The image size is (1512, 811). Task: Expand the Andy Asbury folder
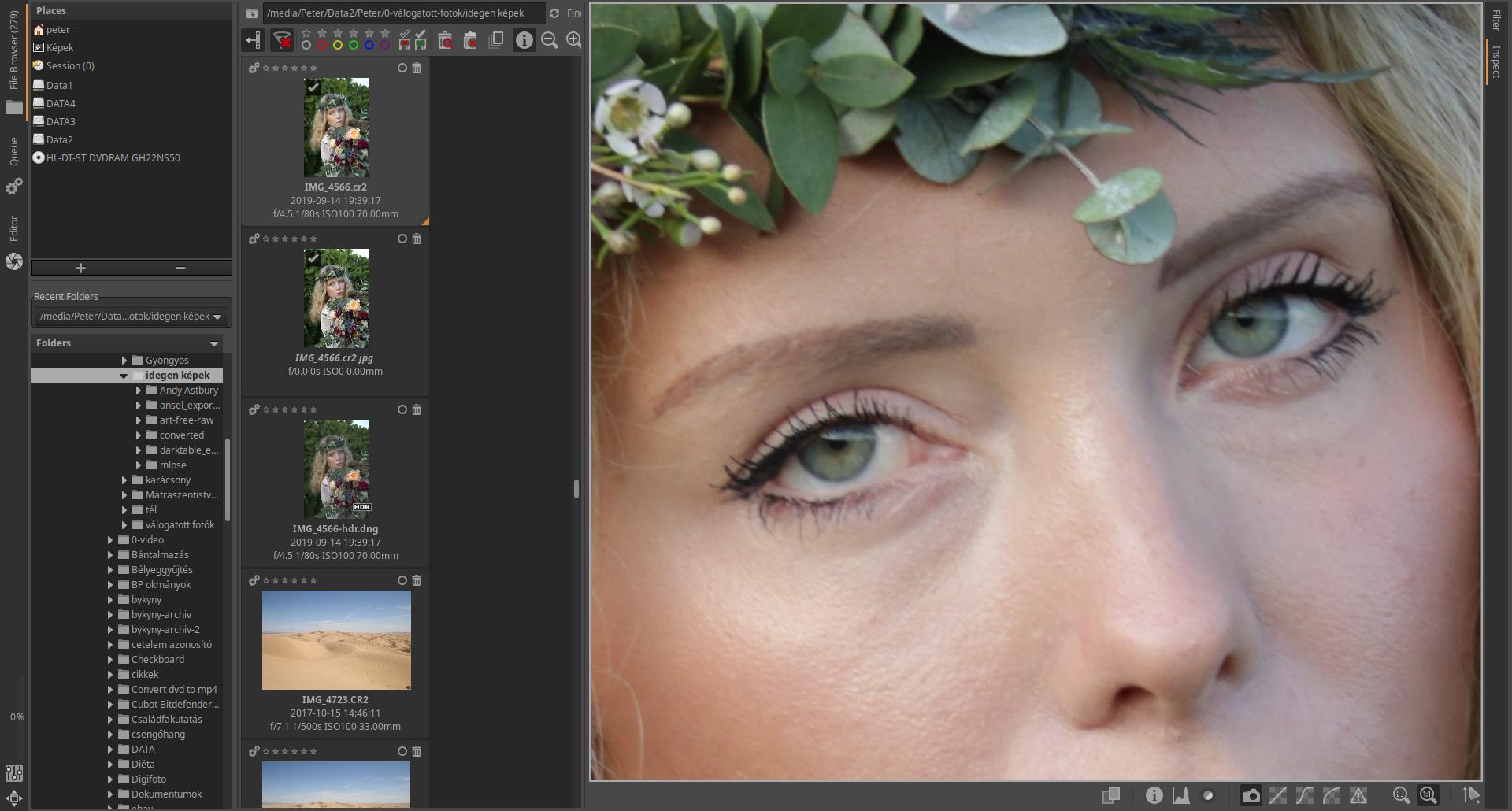[x=139, y=391]
